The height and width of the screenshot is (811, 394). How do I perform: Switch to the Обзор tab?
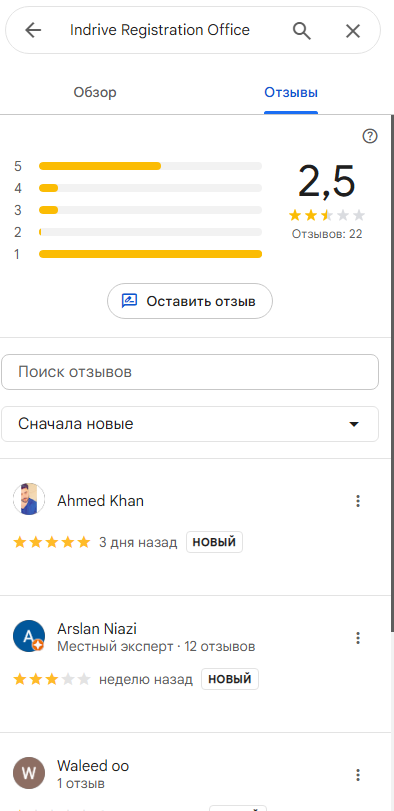click(95, 93)
